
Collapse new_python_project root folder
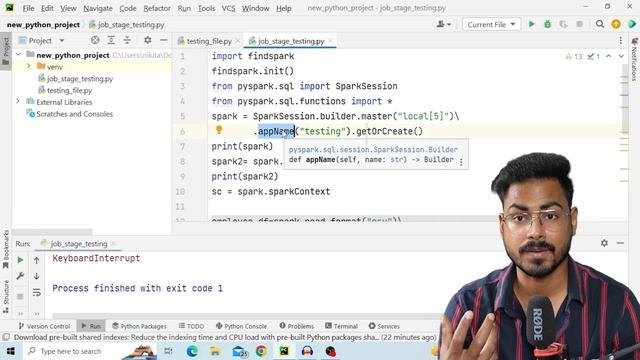click(x=18, y=55)
